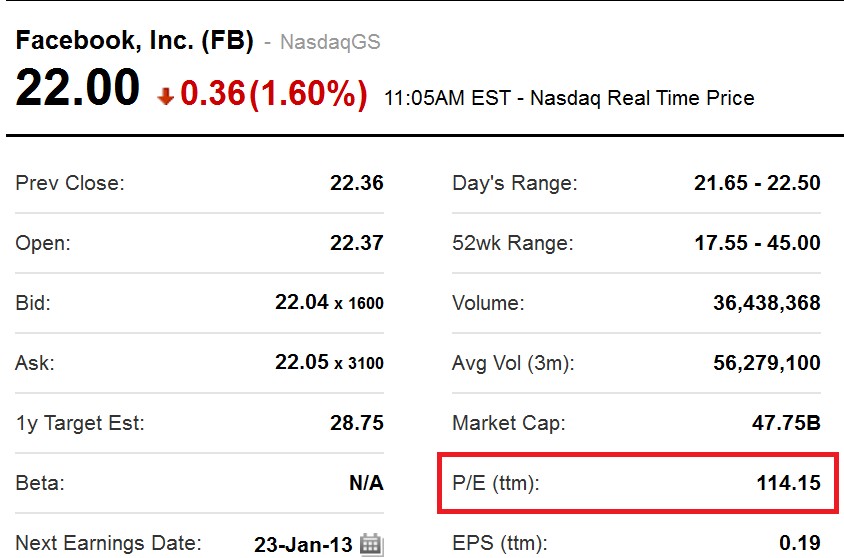Click the Ask value 22.05 x 3100
This screenshot has height=558, width=844.
point(329,362)
